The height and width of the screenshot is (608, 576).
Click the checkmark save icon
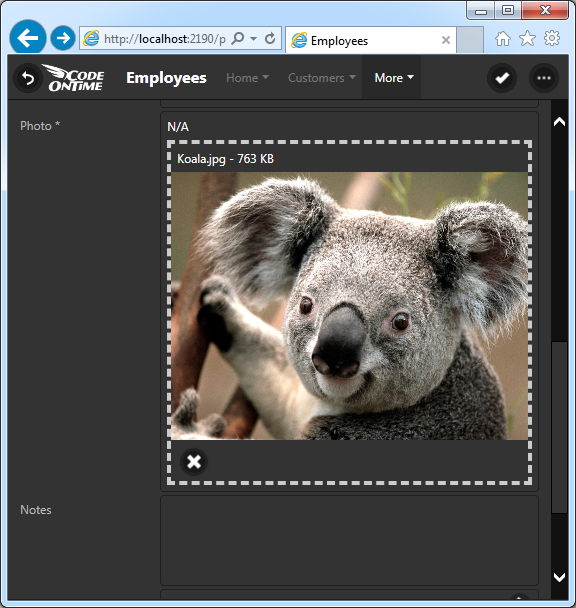tap(502, 78)
